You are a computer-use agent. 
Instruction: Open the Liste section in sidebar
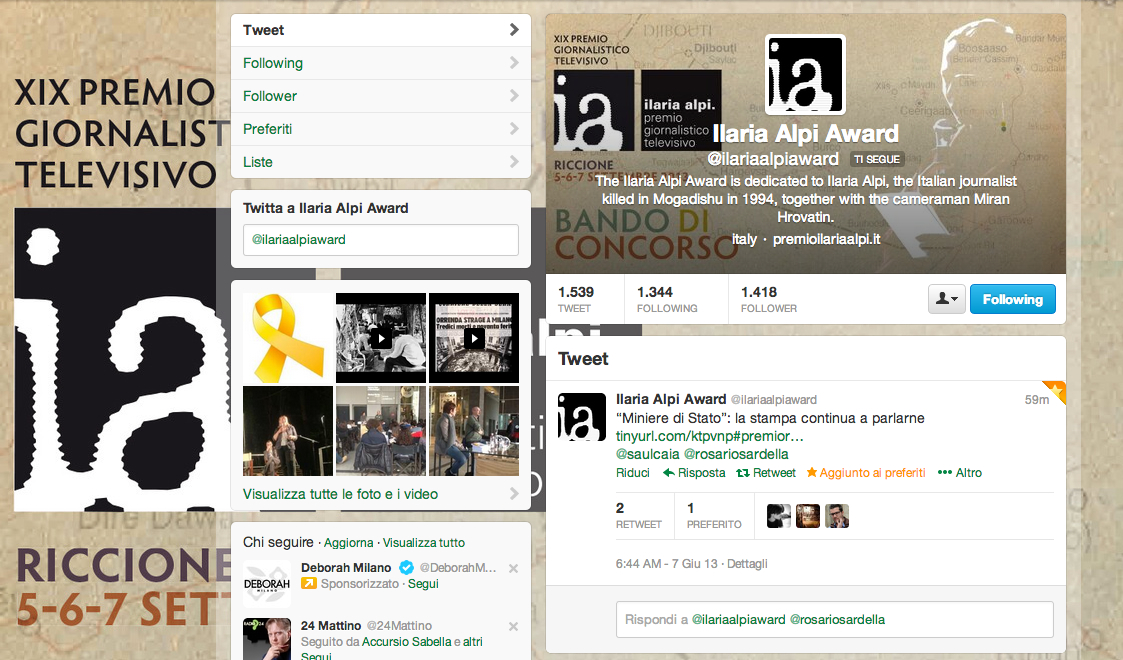pyautogui.click(x=380, y=162)
